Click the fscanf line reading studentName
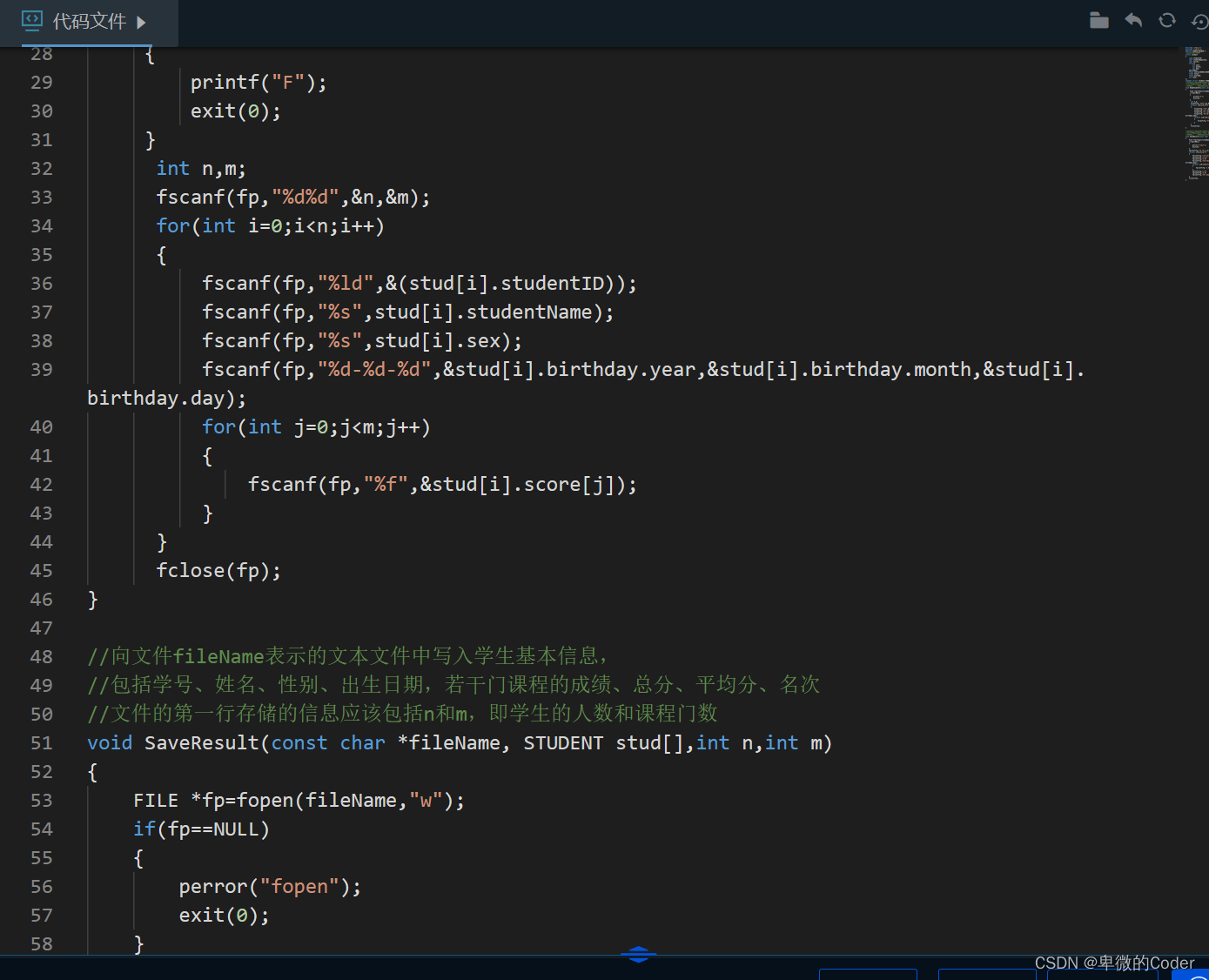 tap(408, 312)
